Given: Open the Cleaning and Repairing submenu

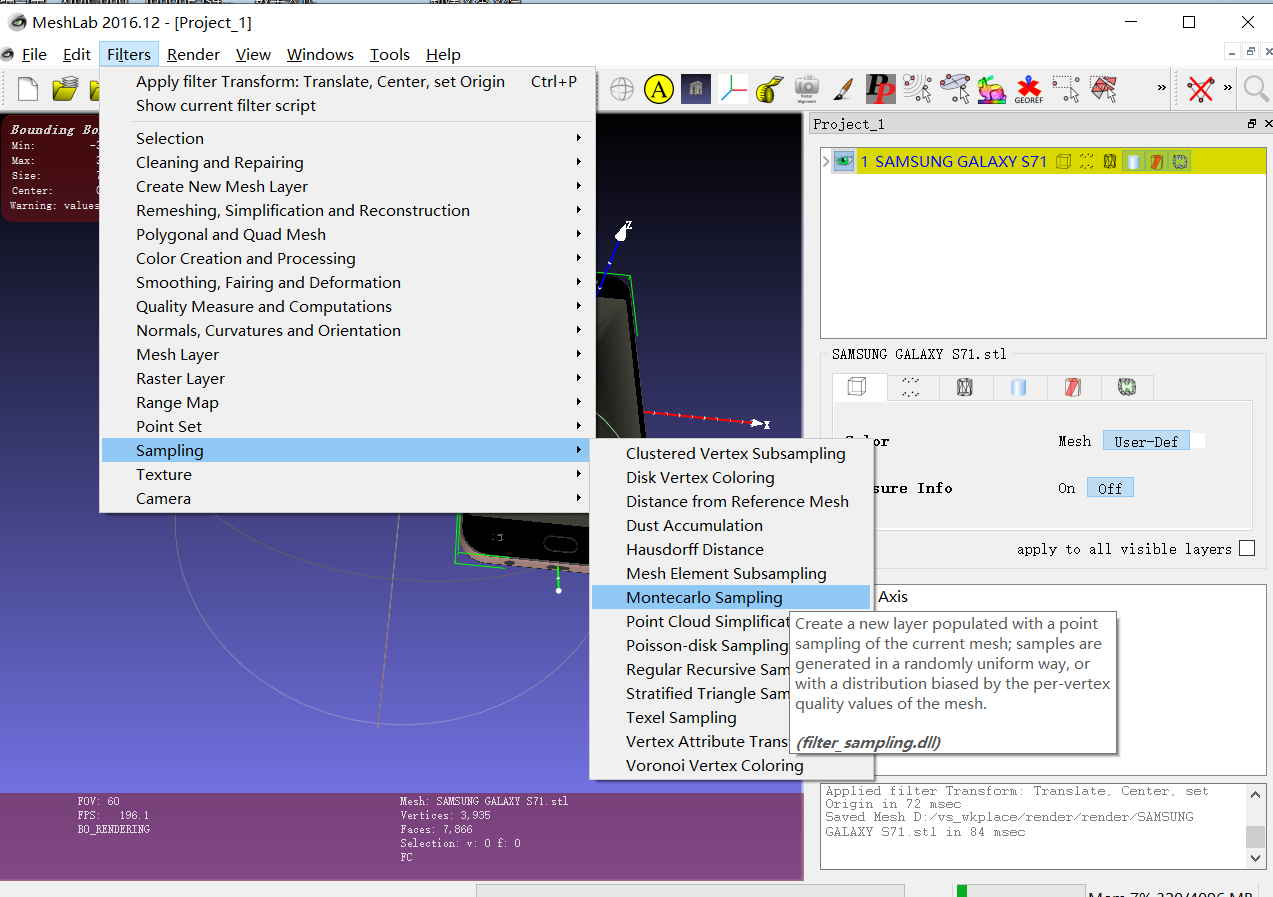Looking at the screenshot, I should pyautogui.click(x=348, y=162).
